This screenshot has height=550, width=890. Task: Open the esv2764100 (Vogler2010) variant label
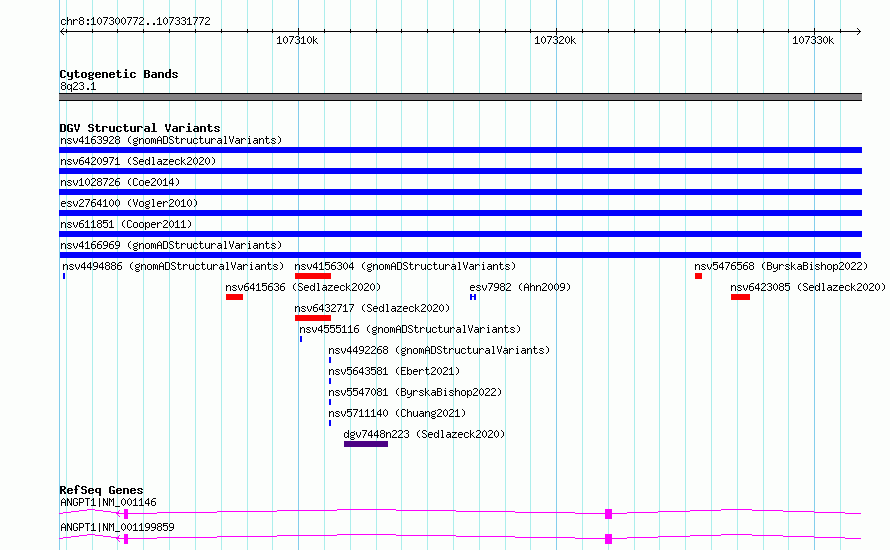coord(129,203)
